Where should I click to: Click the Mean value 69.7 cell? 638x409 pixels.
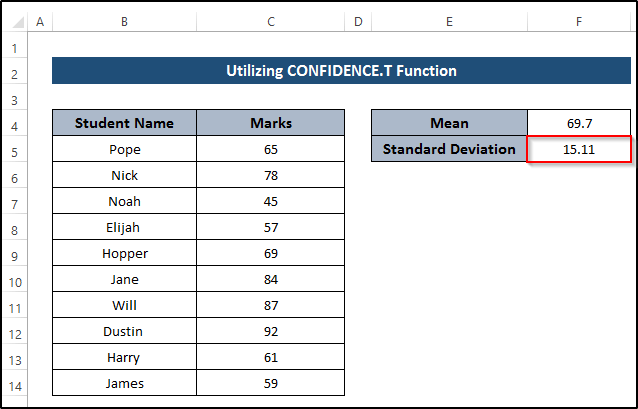580,124
